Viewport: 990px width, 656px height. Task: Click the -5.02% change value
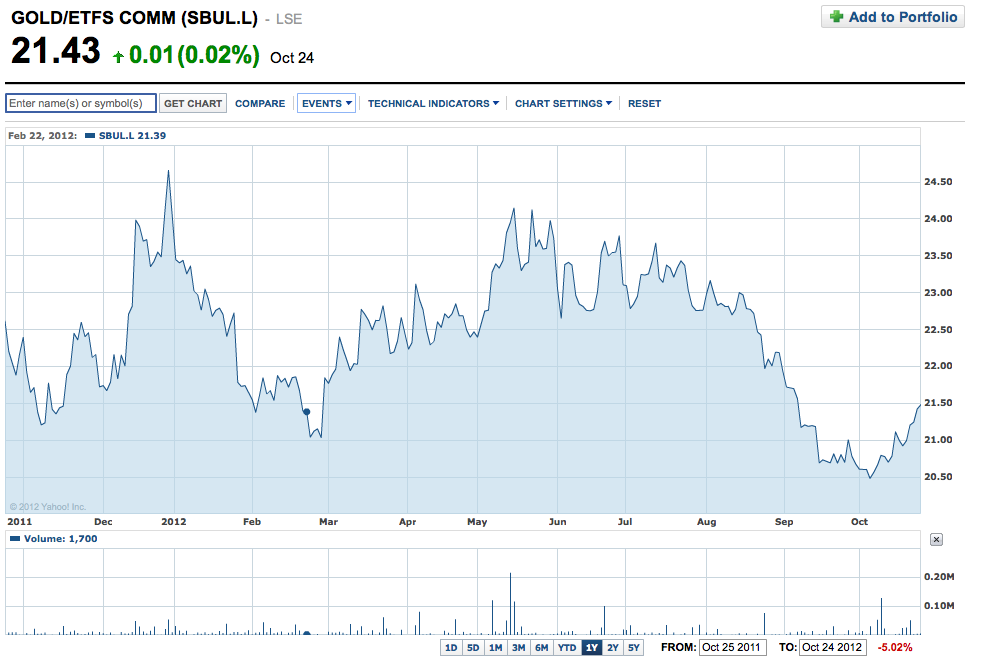point(895,647)
